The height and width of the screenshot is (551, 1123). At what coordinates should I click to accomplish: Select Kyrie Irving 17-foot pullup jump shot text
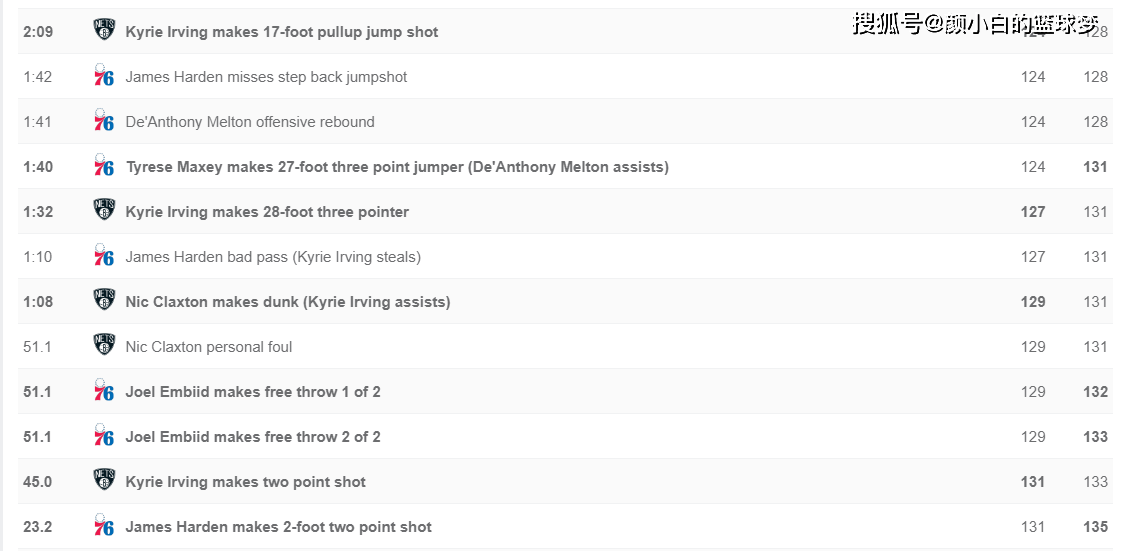pyautogui.click(x=281, y=32)
